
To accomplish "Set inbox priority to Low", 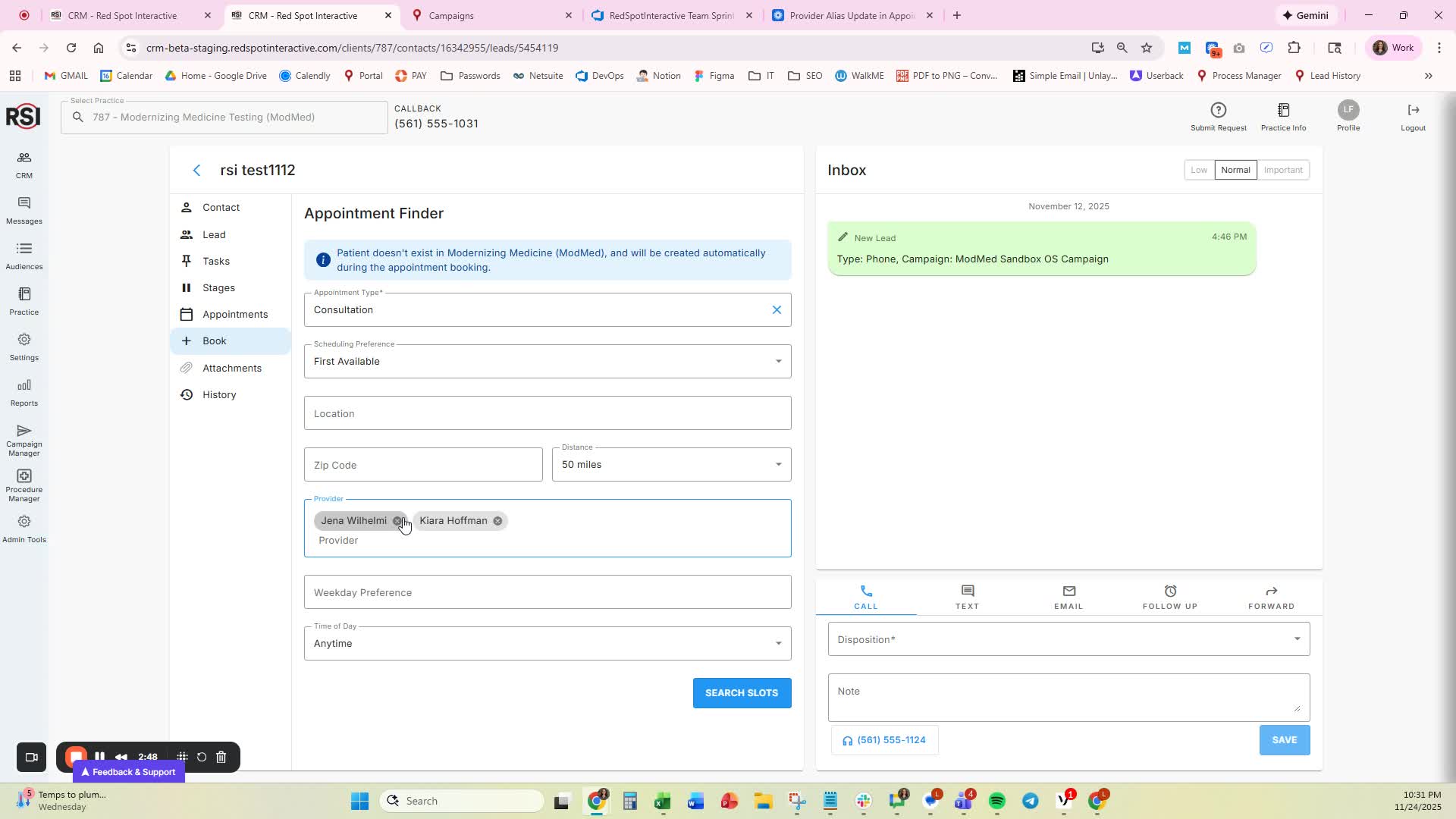I will point(1198,170).
